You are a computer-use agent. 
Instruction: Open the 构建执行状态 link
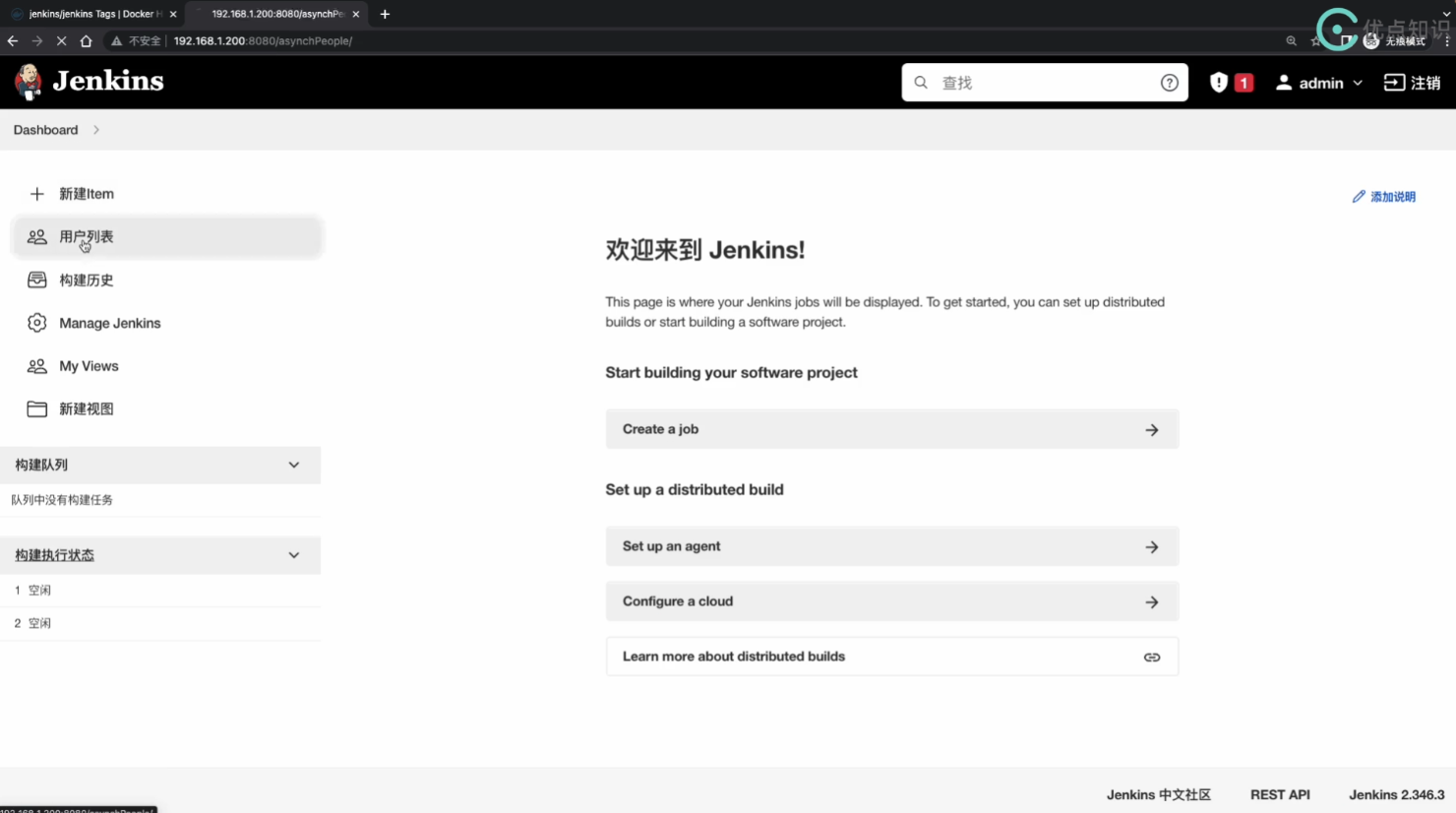coord(55,555)
